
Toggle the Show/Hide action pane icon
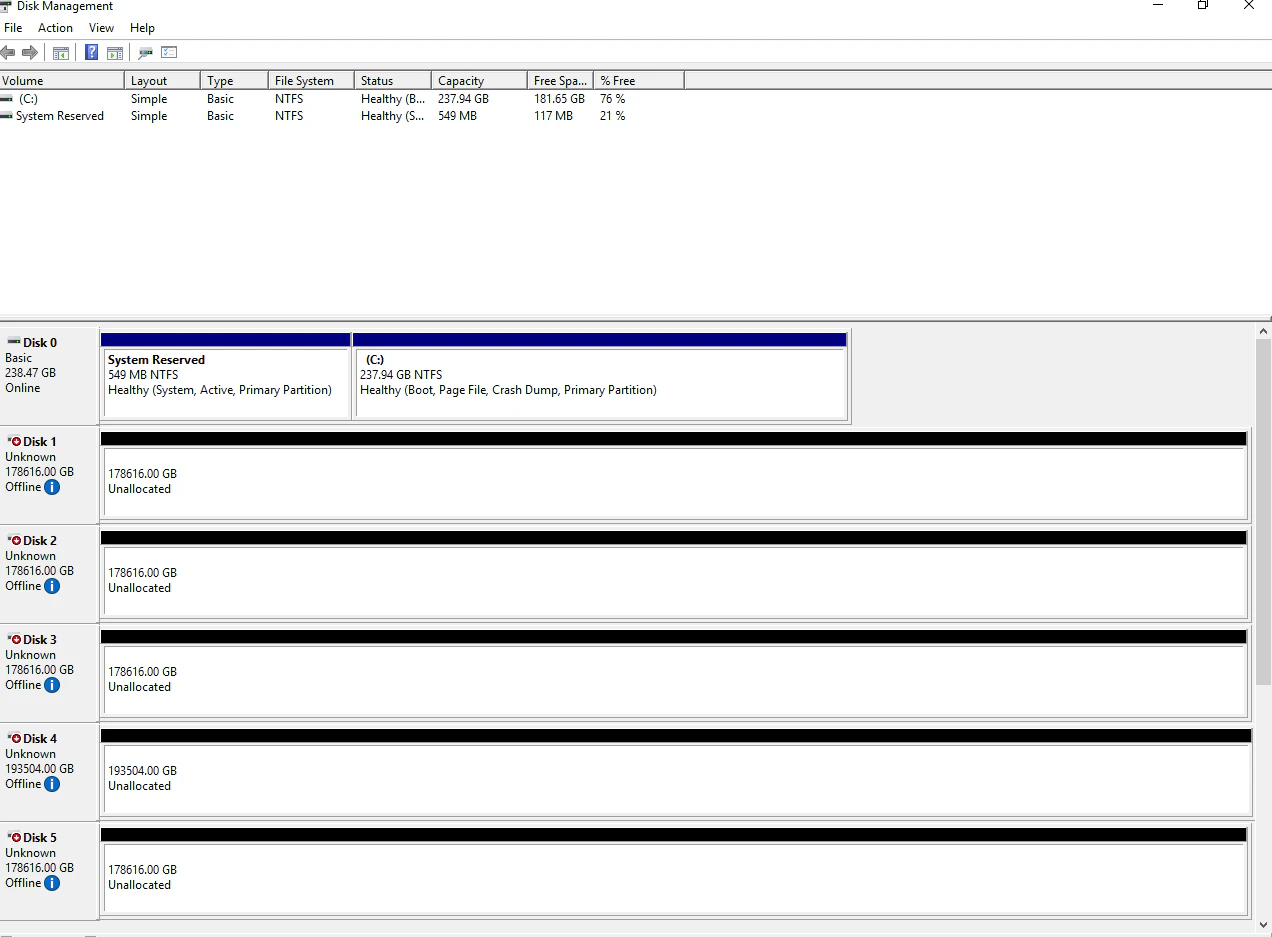[x=115, y=52]
